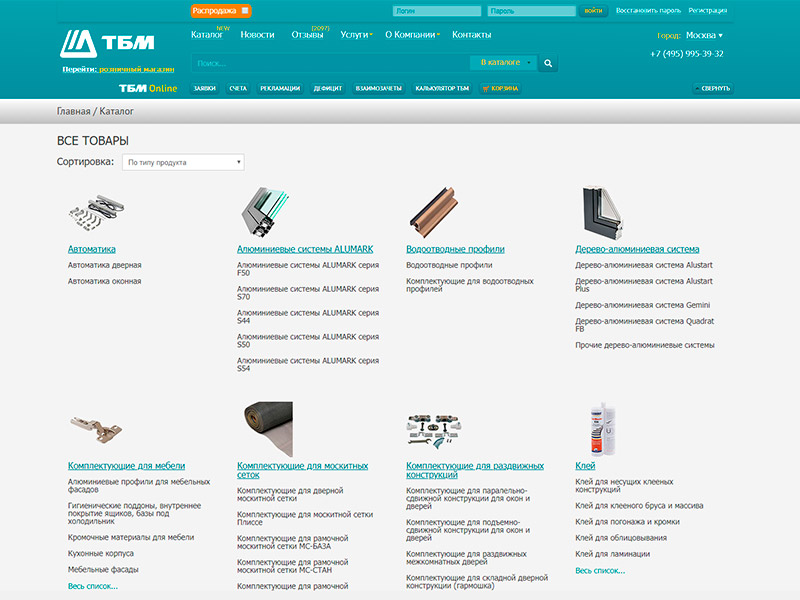Screen dimensions: 800x600
Task: Click the ALUMARK aluminium profile image
Action: pos(265,209)
